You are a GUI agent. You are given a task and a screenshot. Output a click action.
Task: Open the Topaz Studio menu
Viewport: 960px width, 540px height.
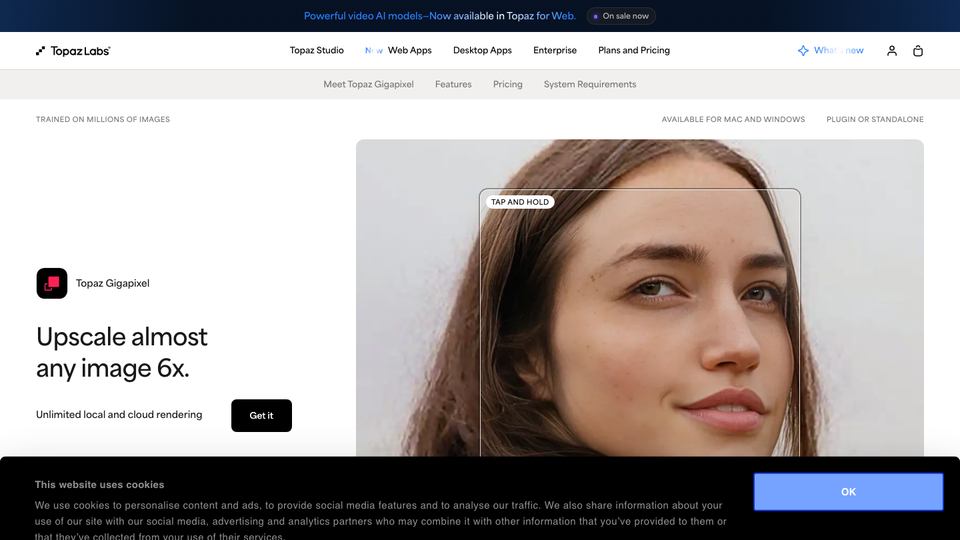[x=317, y=51]
